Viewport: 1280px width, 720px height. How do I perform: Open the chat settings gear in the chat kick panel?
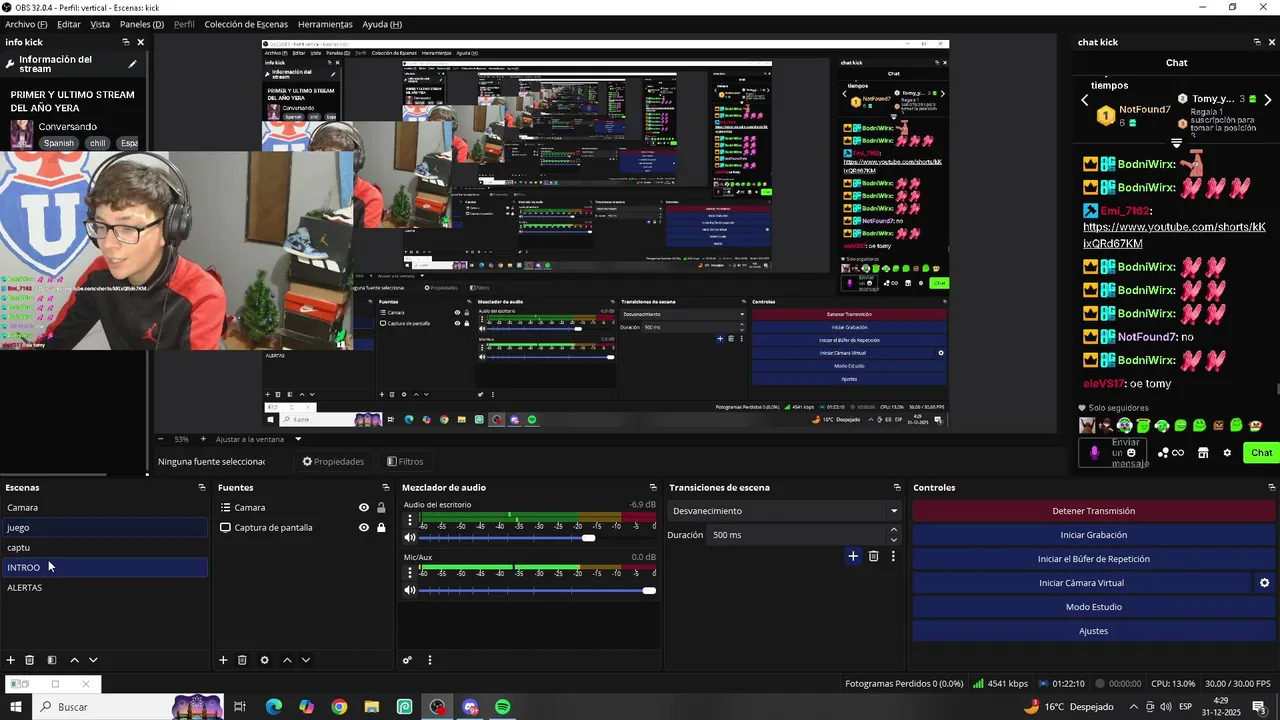(x=1227, y=453)
